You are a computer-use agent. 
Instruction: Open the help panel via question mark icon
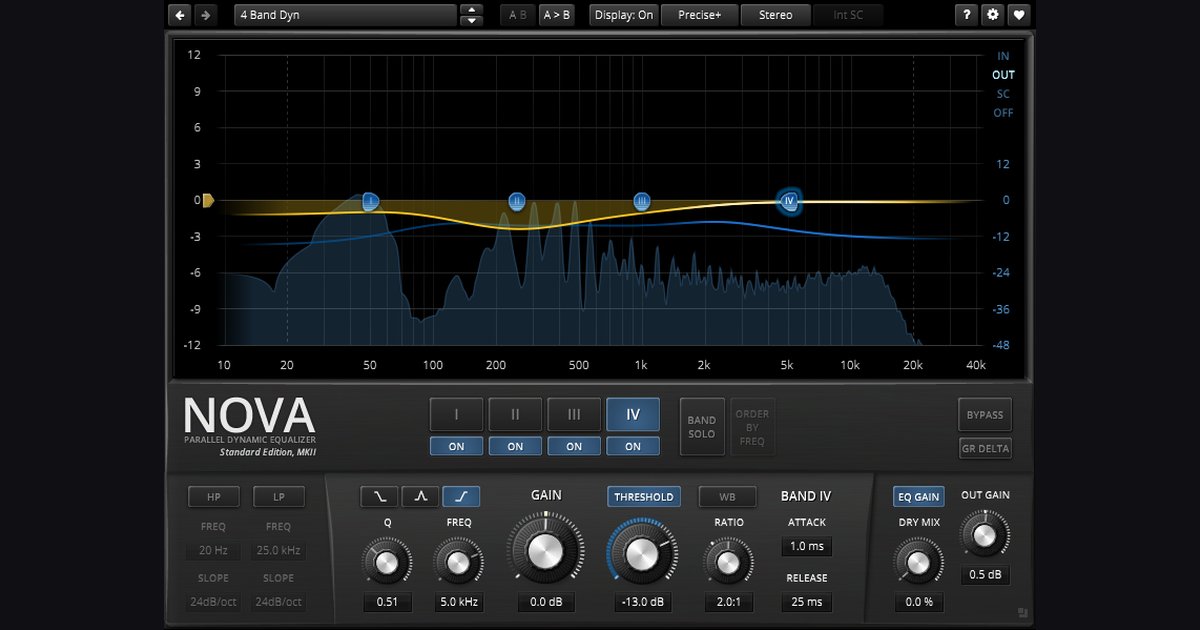click(965, 14)
